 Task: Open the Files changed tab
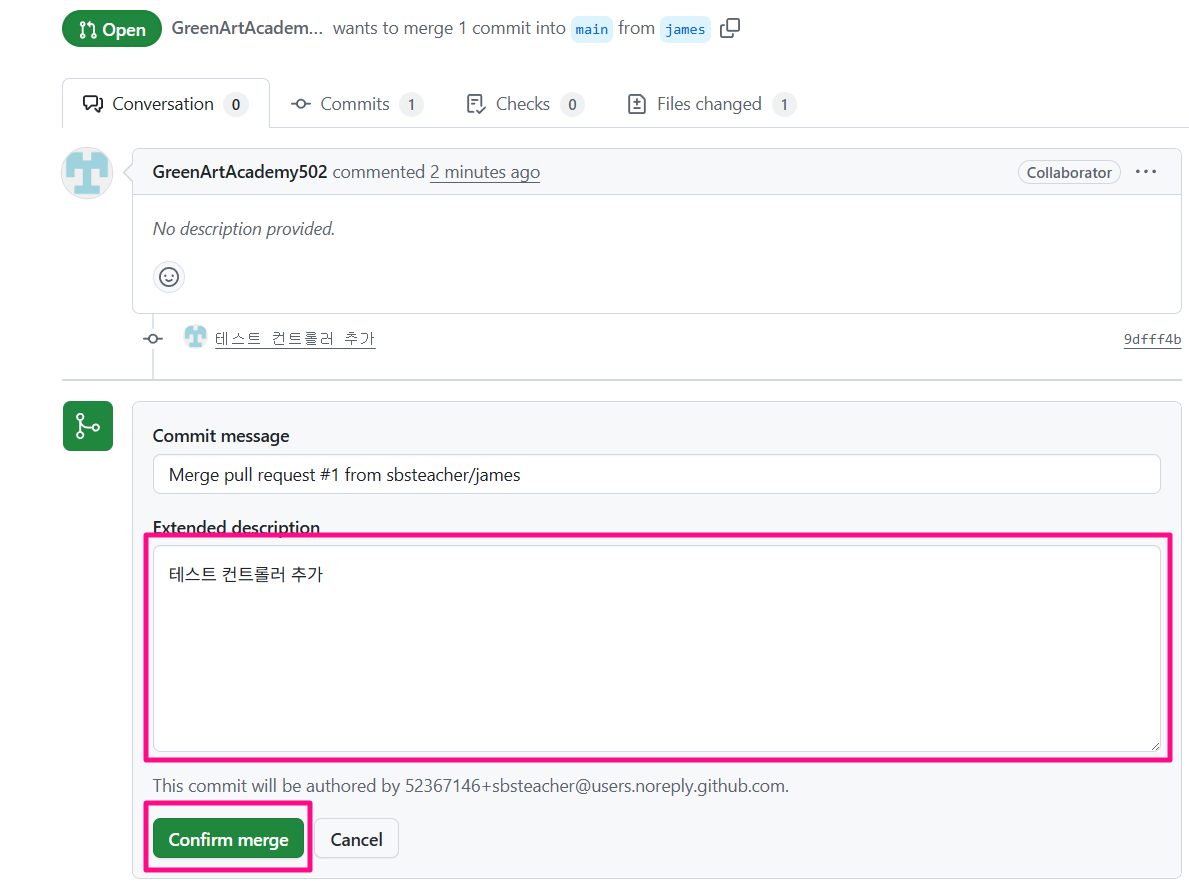pyautogui.click(x=711, y=104)
